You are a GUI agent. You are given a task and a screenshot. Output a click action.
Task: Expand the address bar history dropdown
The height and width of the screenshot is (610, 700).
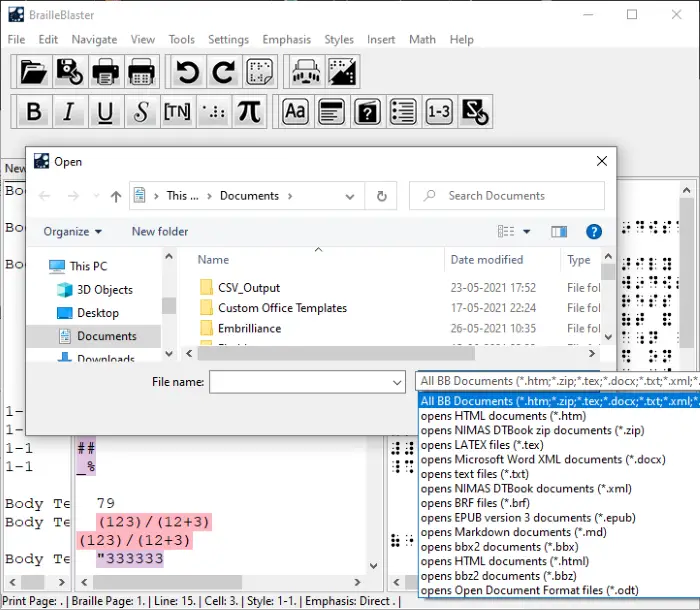[x=350, y=196]
